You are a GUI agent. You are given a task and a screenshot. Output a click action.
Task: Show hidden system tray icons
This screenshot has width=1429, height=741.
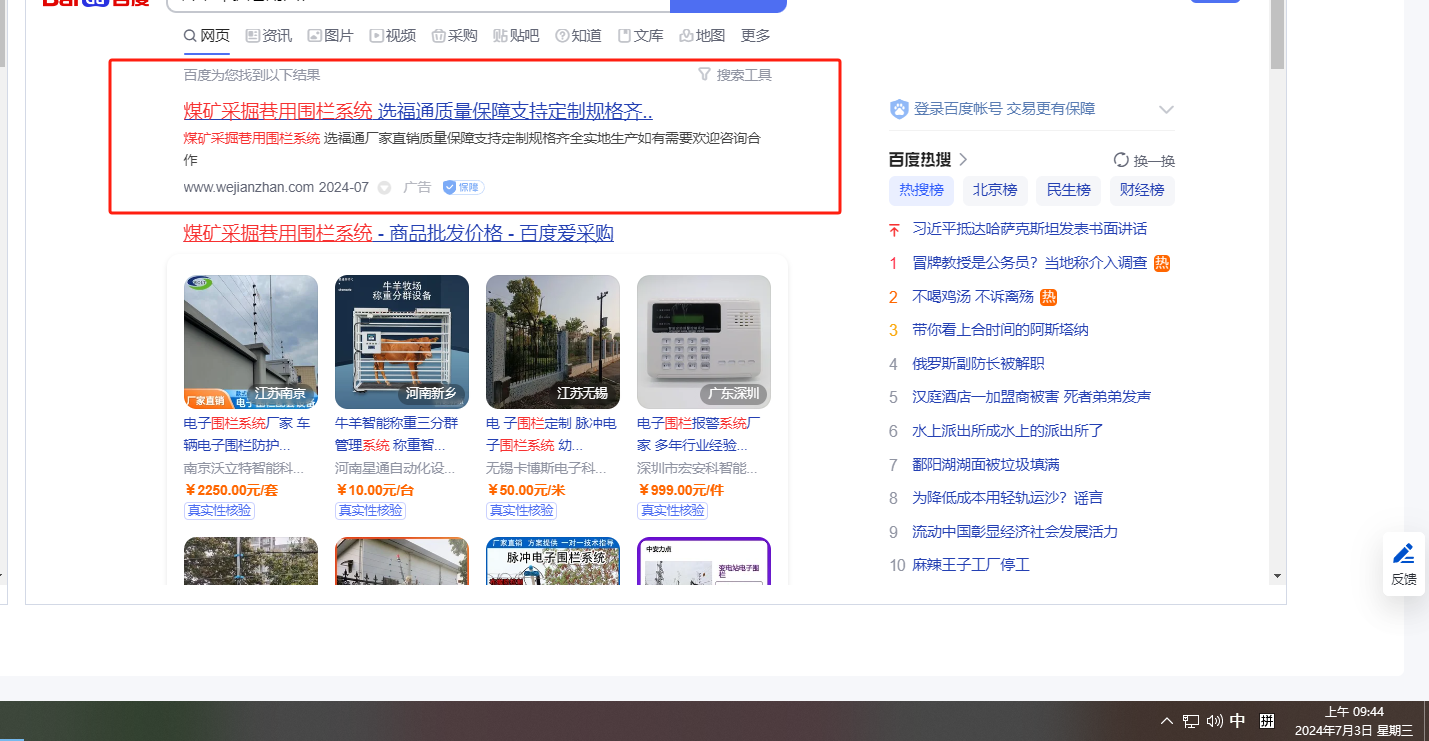(1167, 721)
